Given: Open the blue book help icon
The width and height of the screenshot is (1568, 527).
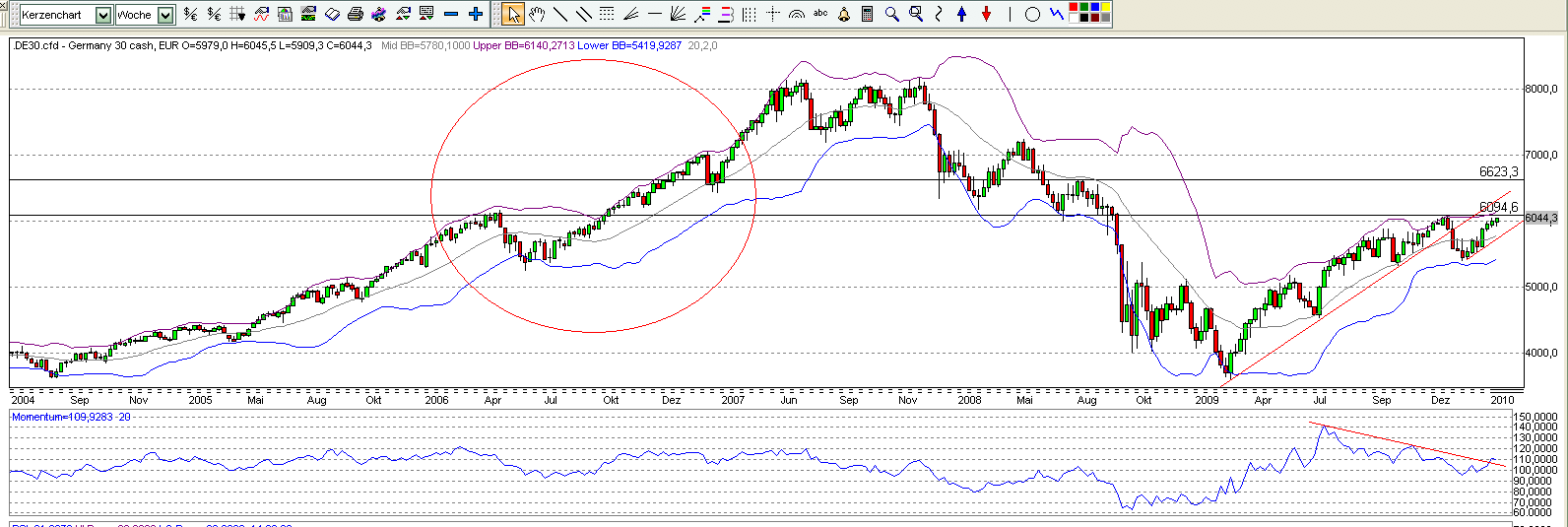Looking at the screenshot, I should click(x=332, y=14).
